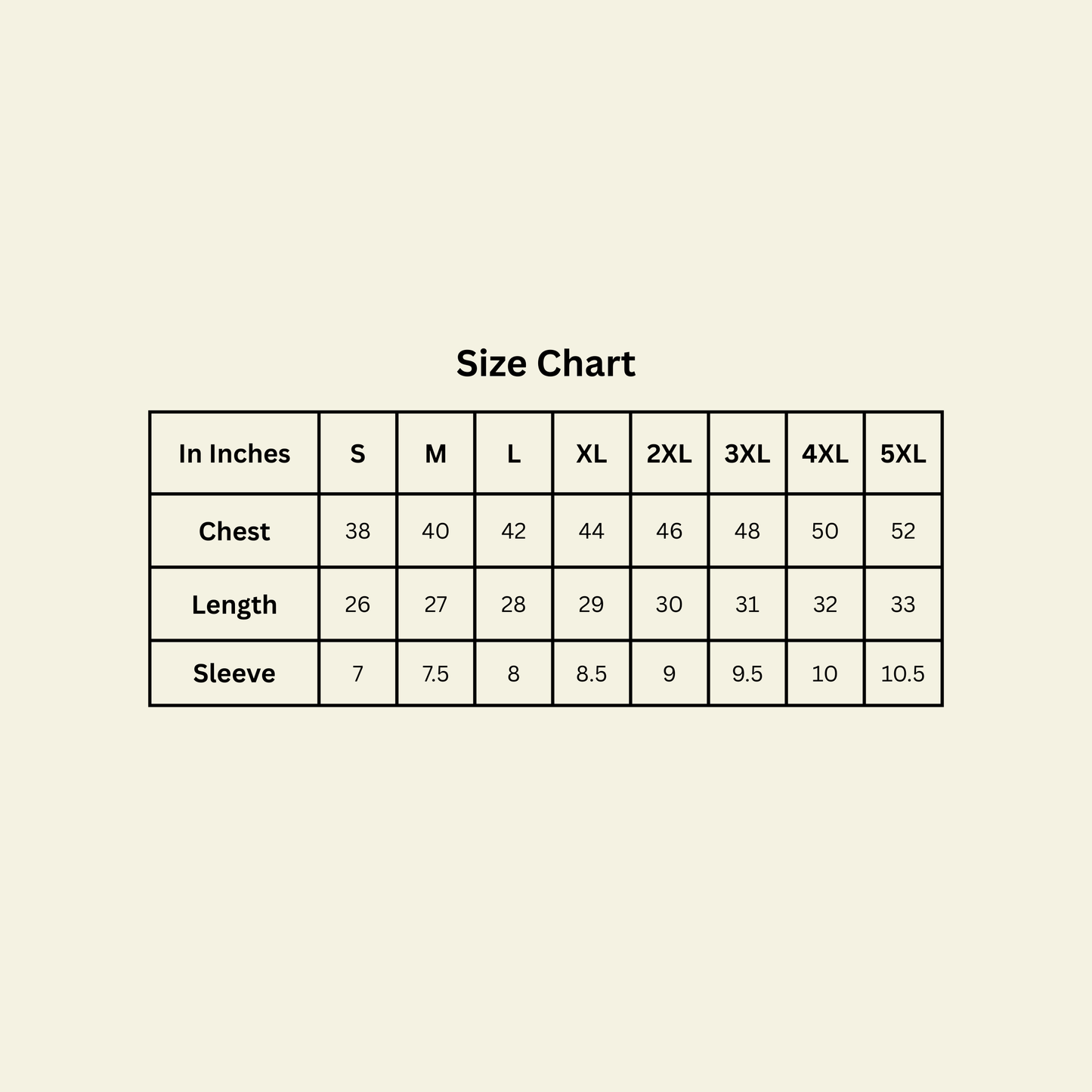
Task: Select length value 31 for 3XL
Action: [747, 605]
